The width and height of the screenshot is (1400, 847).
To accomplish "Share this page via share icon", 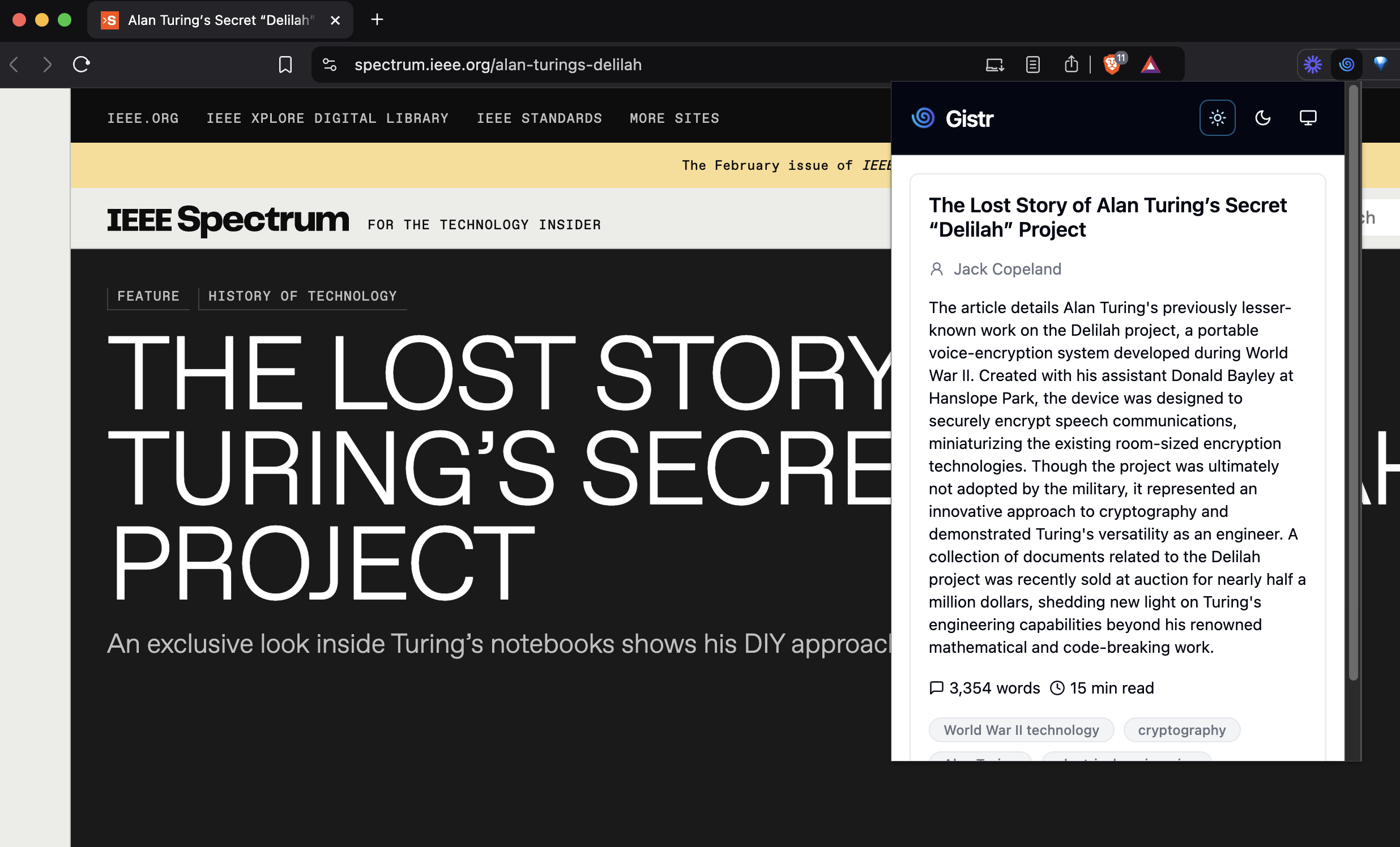I will click(x=1071, y=64).
